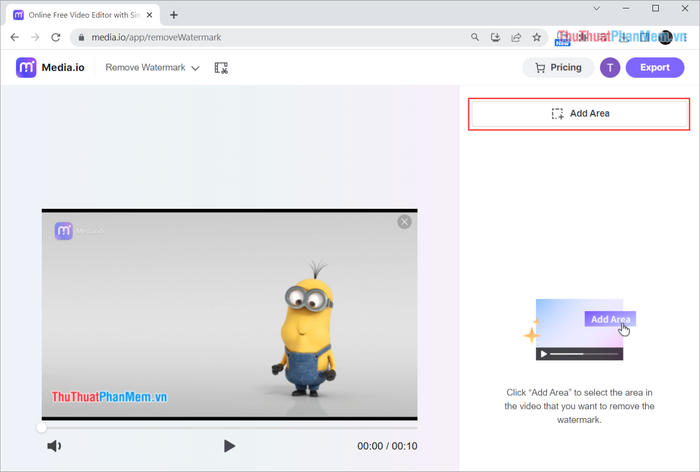The width and height of the screenshot is (700, 472).
Task: Close the video with the X button
Action: click(x=404, y=222)
